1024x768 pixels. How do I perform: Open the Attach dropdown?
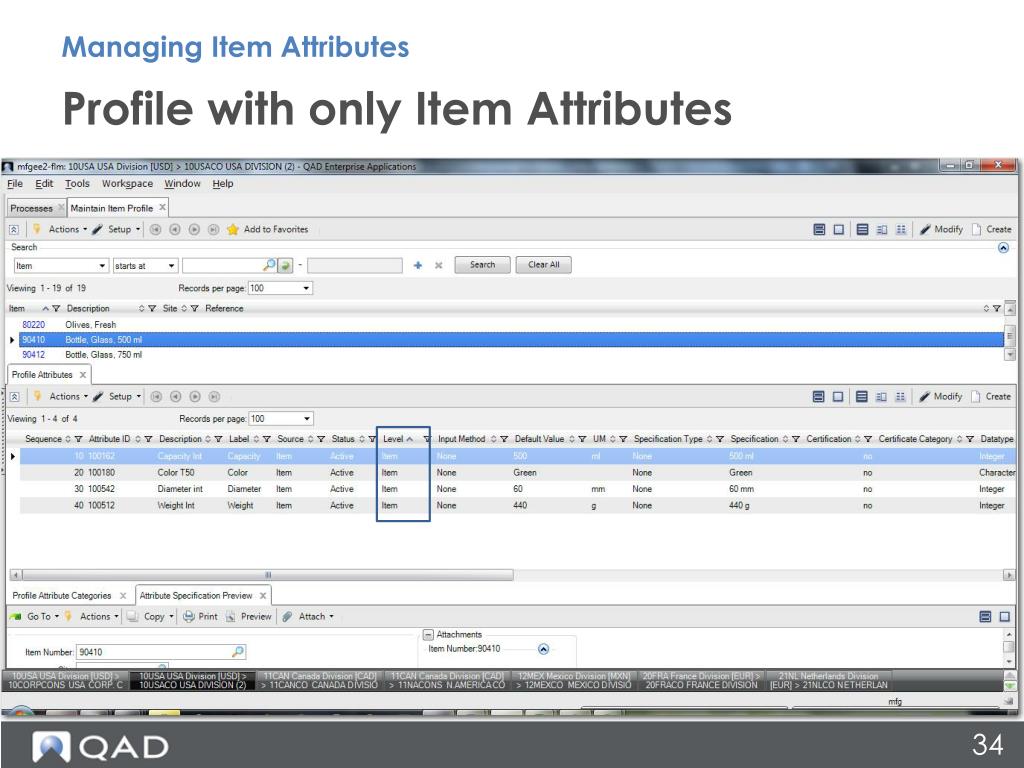coord(316,616)
